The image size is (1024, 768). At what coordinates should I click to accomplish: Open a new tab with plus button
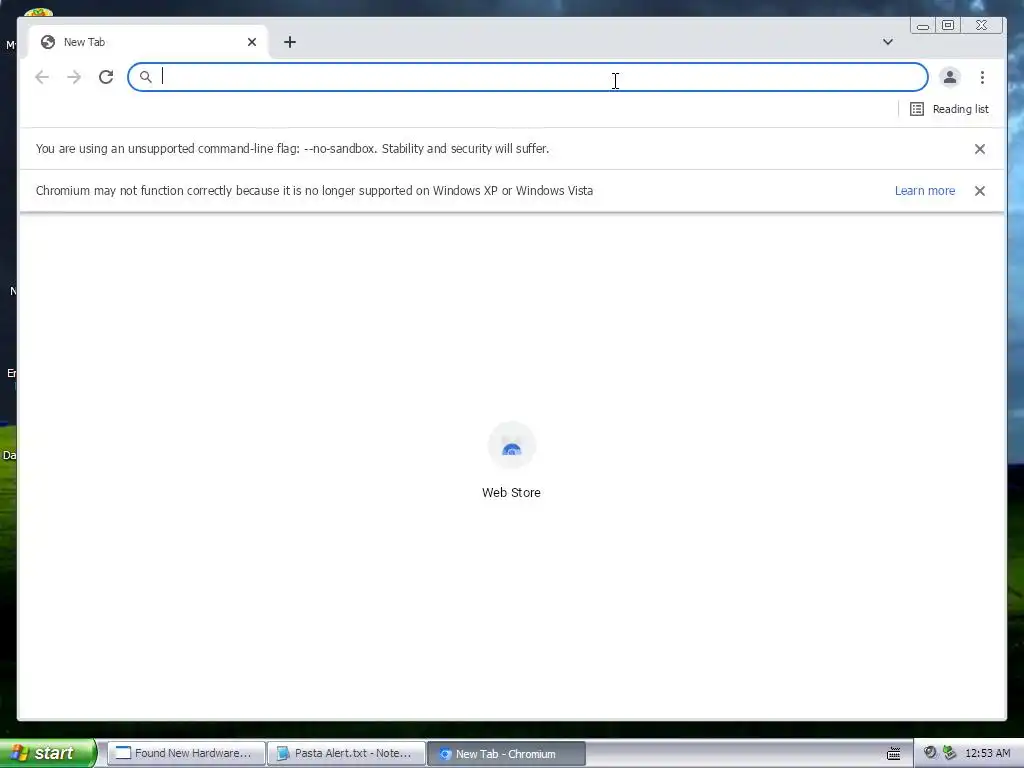[290, 42]
